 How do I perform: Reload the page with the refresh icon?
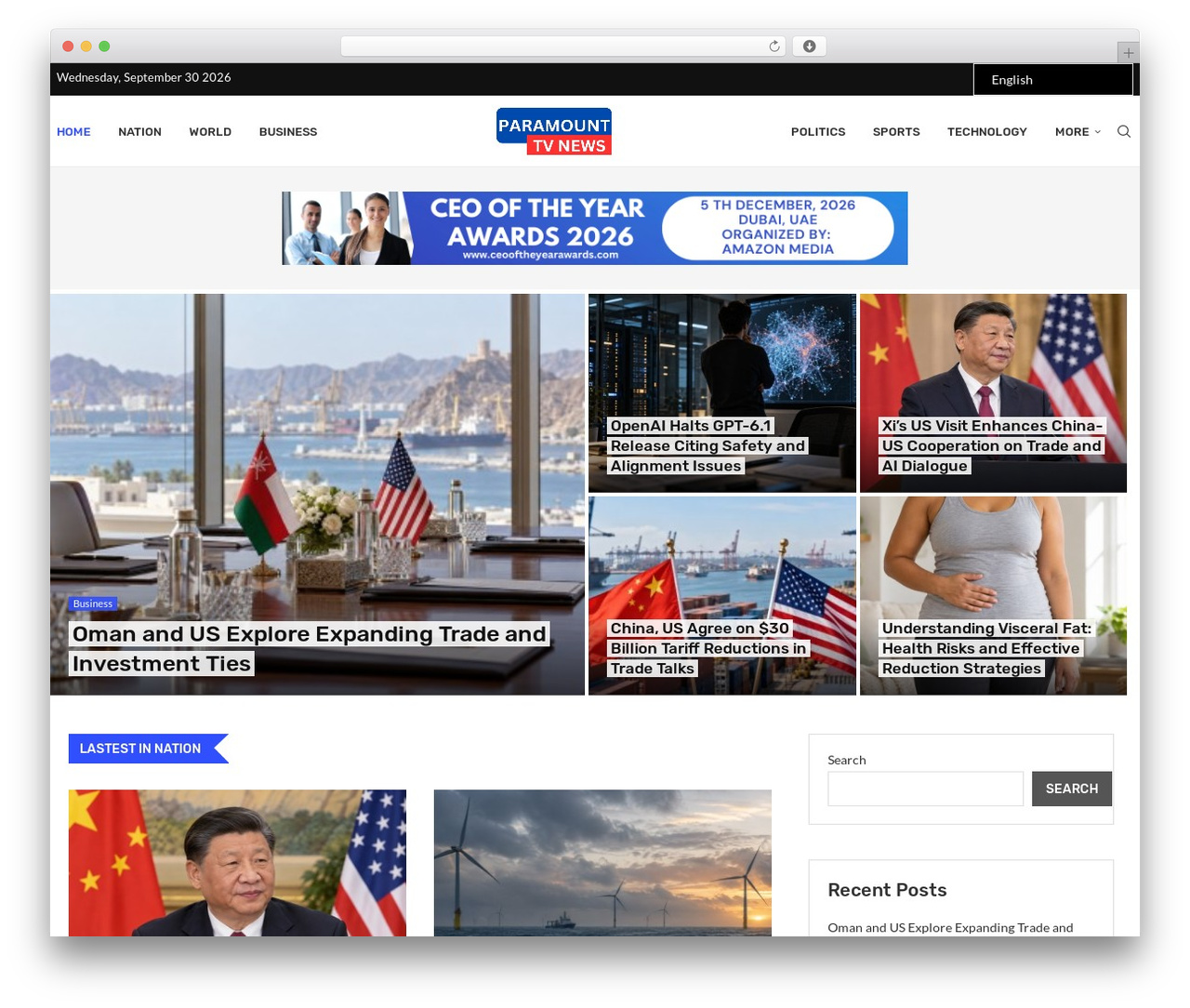tap(773, 46)
